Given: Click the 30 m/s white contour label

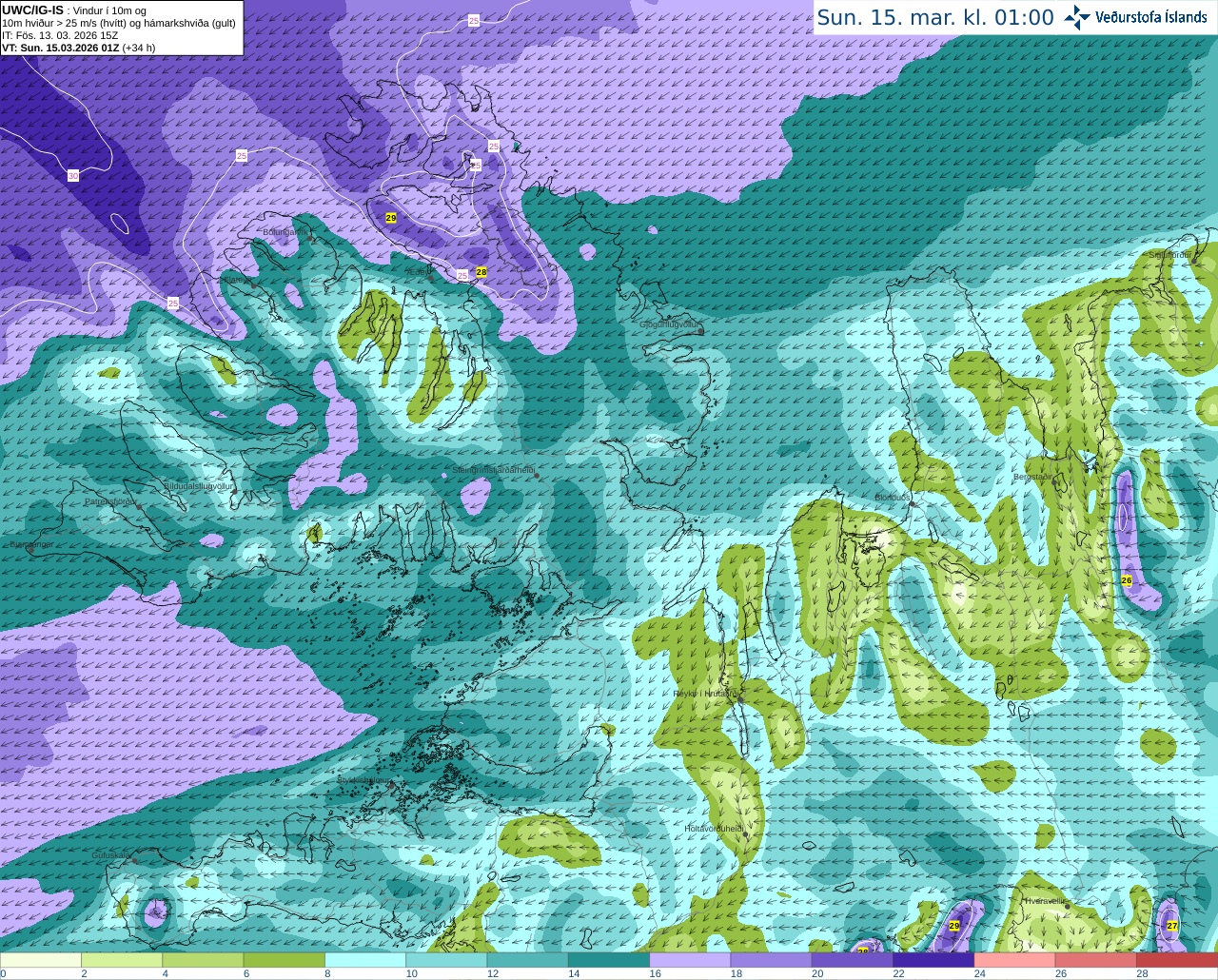Looking at the screenshot, I should pyautogui.click(x=73, y=176).
